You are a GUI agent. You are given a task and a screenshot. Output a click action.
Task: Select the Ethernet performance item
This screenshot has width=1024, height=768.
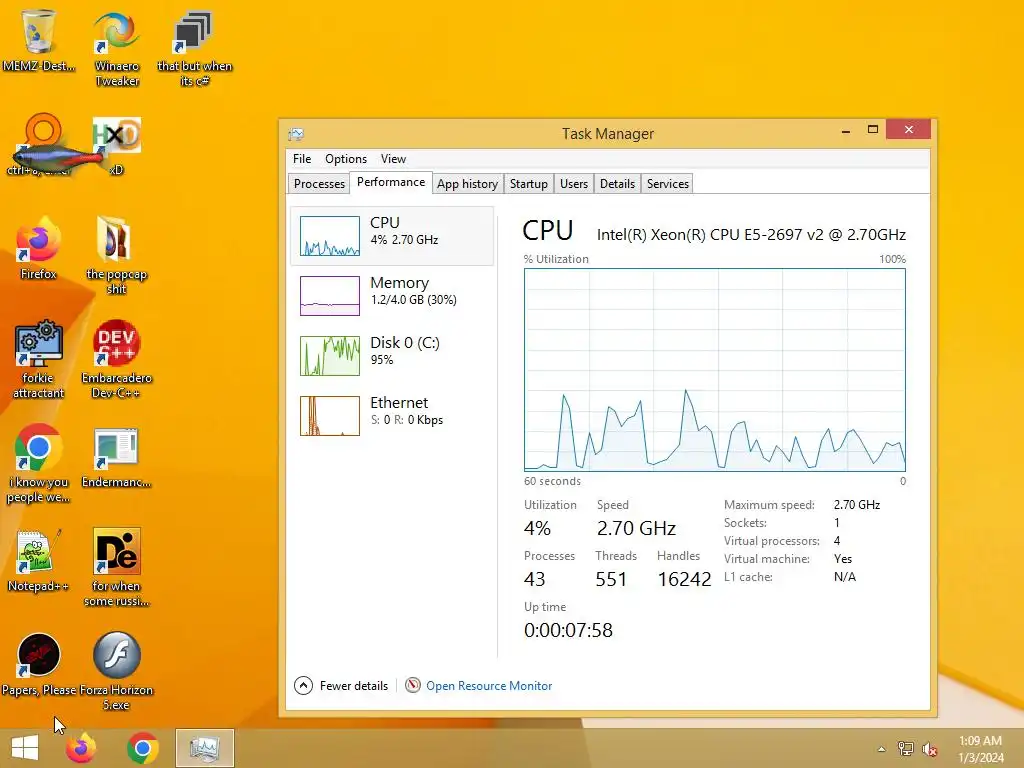(392, 415)
